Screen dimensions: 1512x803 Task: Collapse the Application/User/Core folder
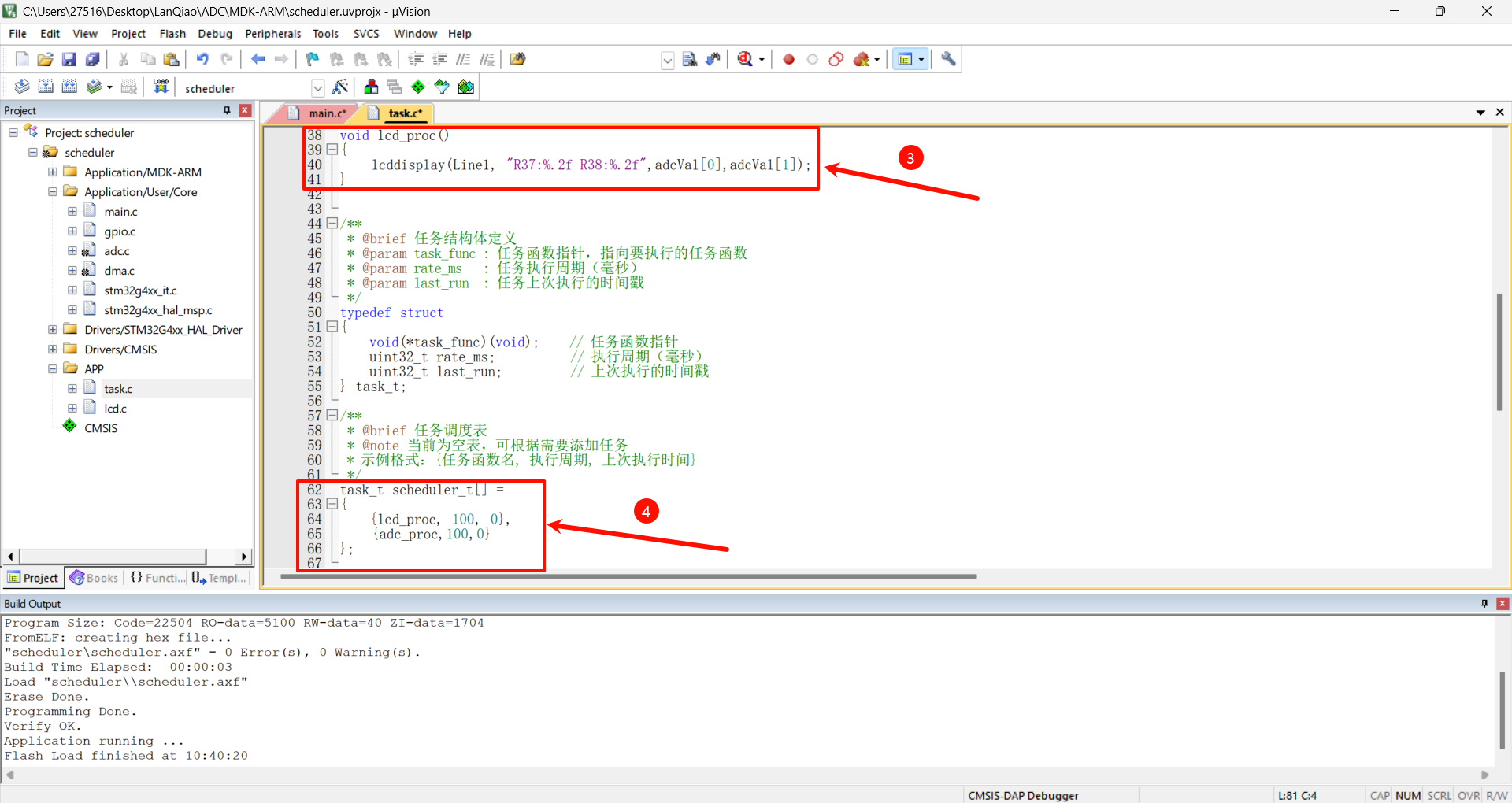(x=53, y=191)
